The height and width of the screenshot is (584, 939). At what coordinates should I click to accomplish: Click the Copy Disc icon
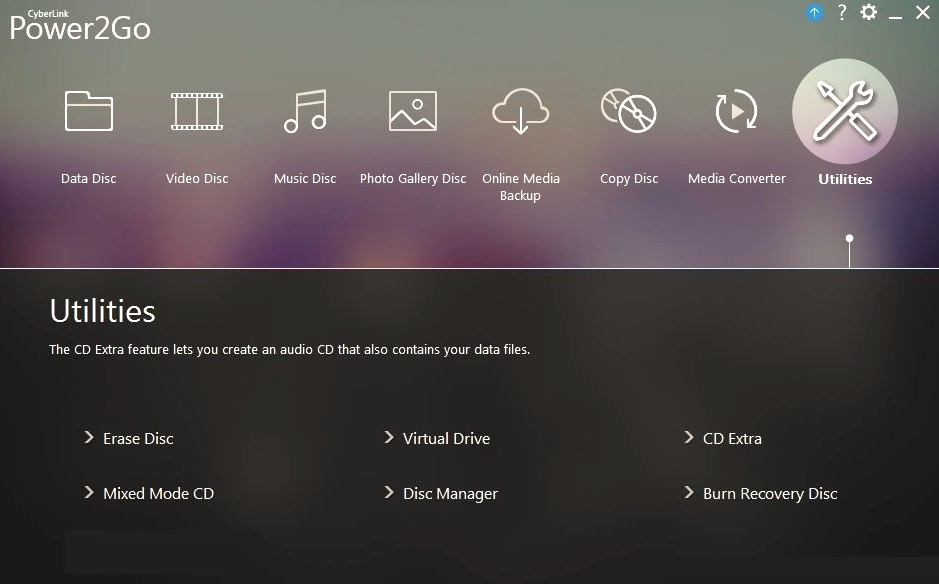point(629,111)
